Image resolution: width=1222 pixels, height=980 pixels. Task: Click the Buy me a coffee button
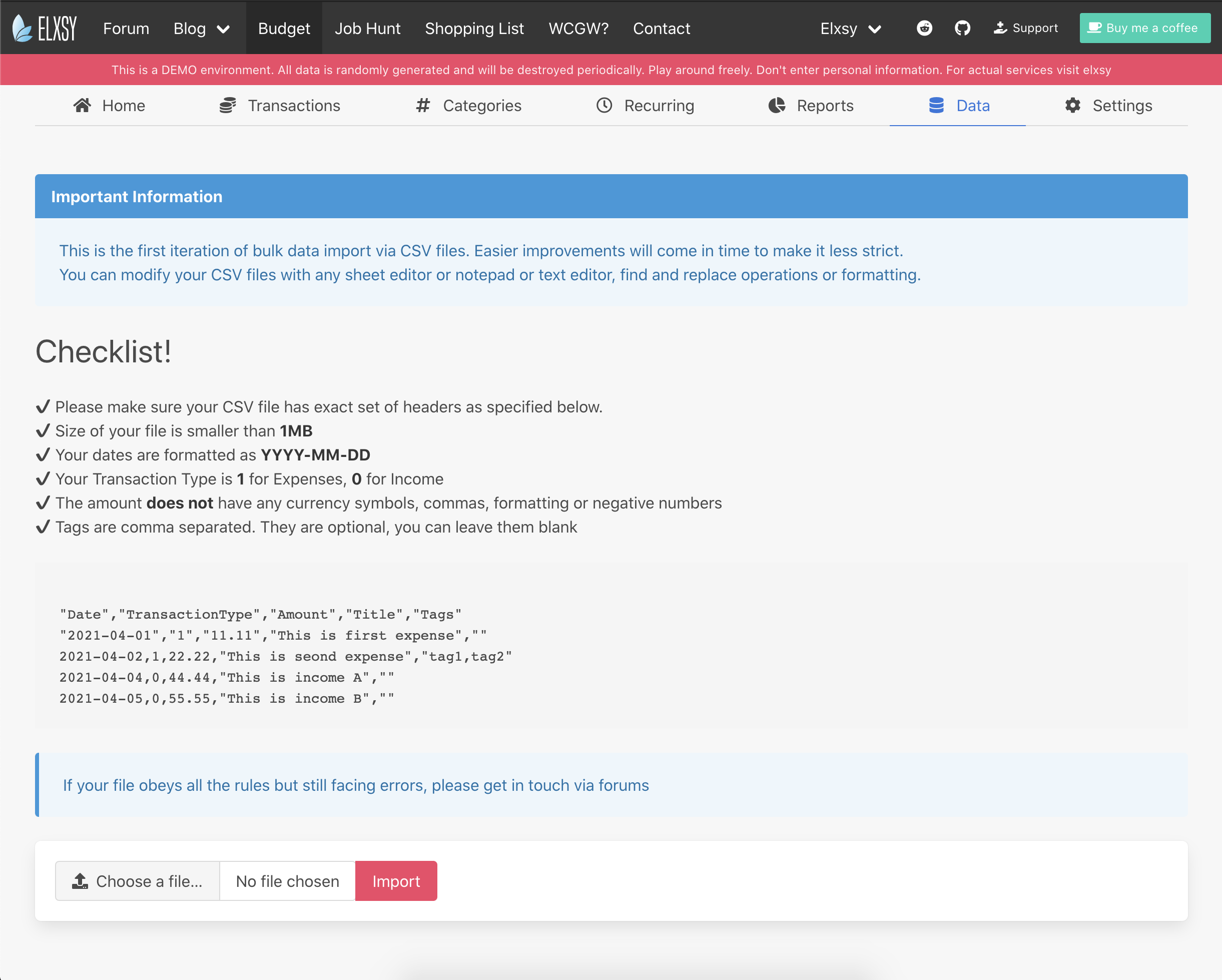point(1144,28)
